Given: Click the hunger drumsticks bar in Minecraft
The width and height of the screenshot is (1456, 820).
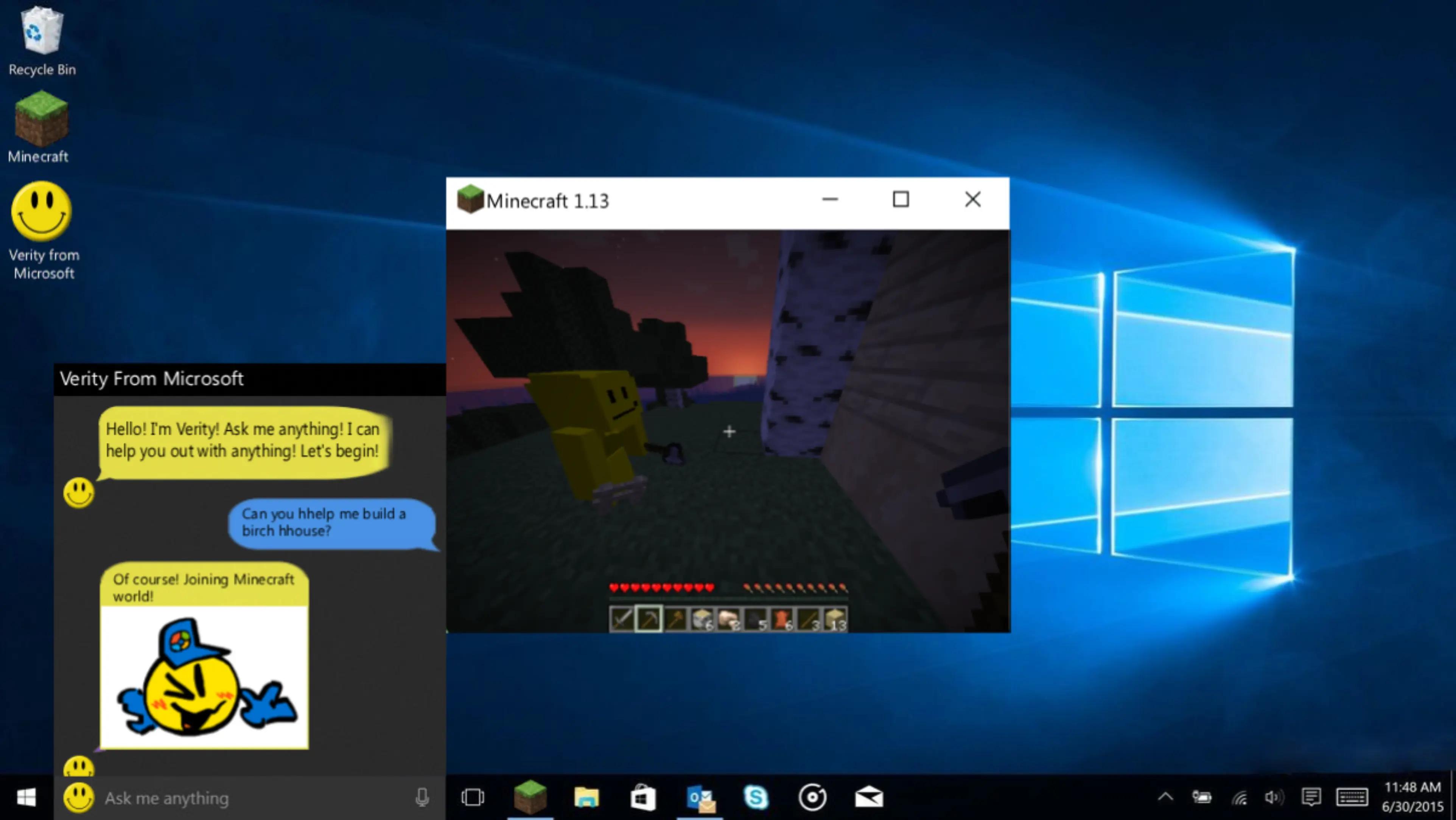Looking at the screenshot, I should 795,588.
